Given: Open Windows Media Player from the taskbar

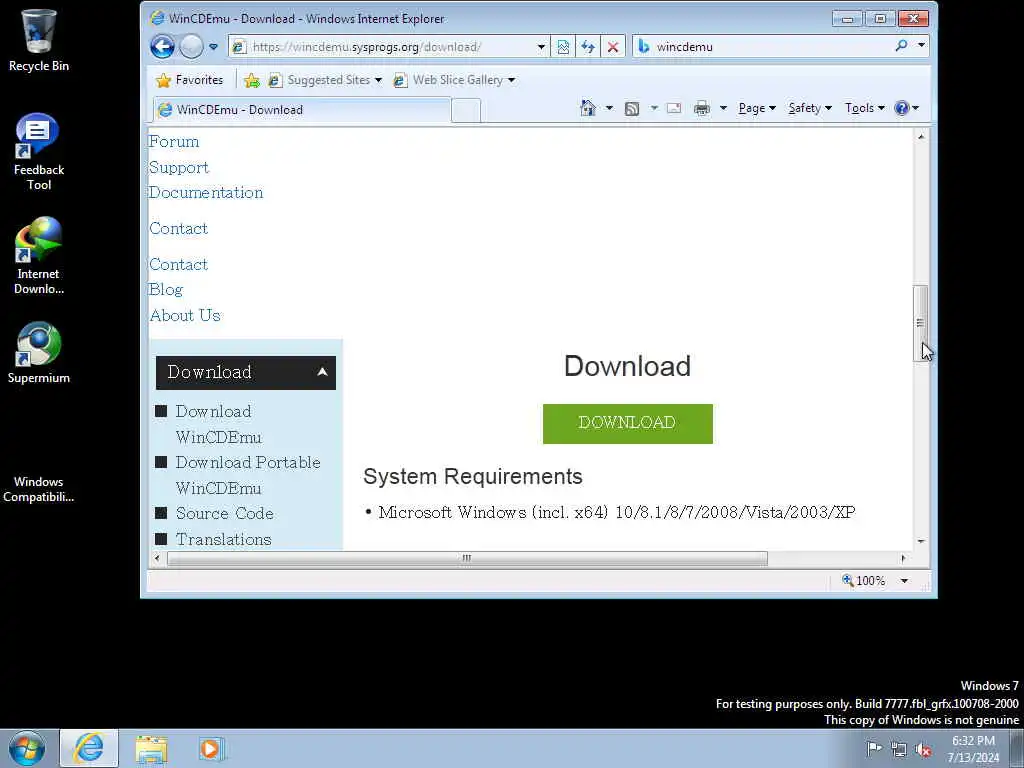Looking at the screenshot, I should tap(212, 749).
